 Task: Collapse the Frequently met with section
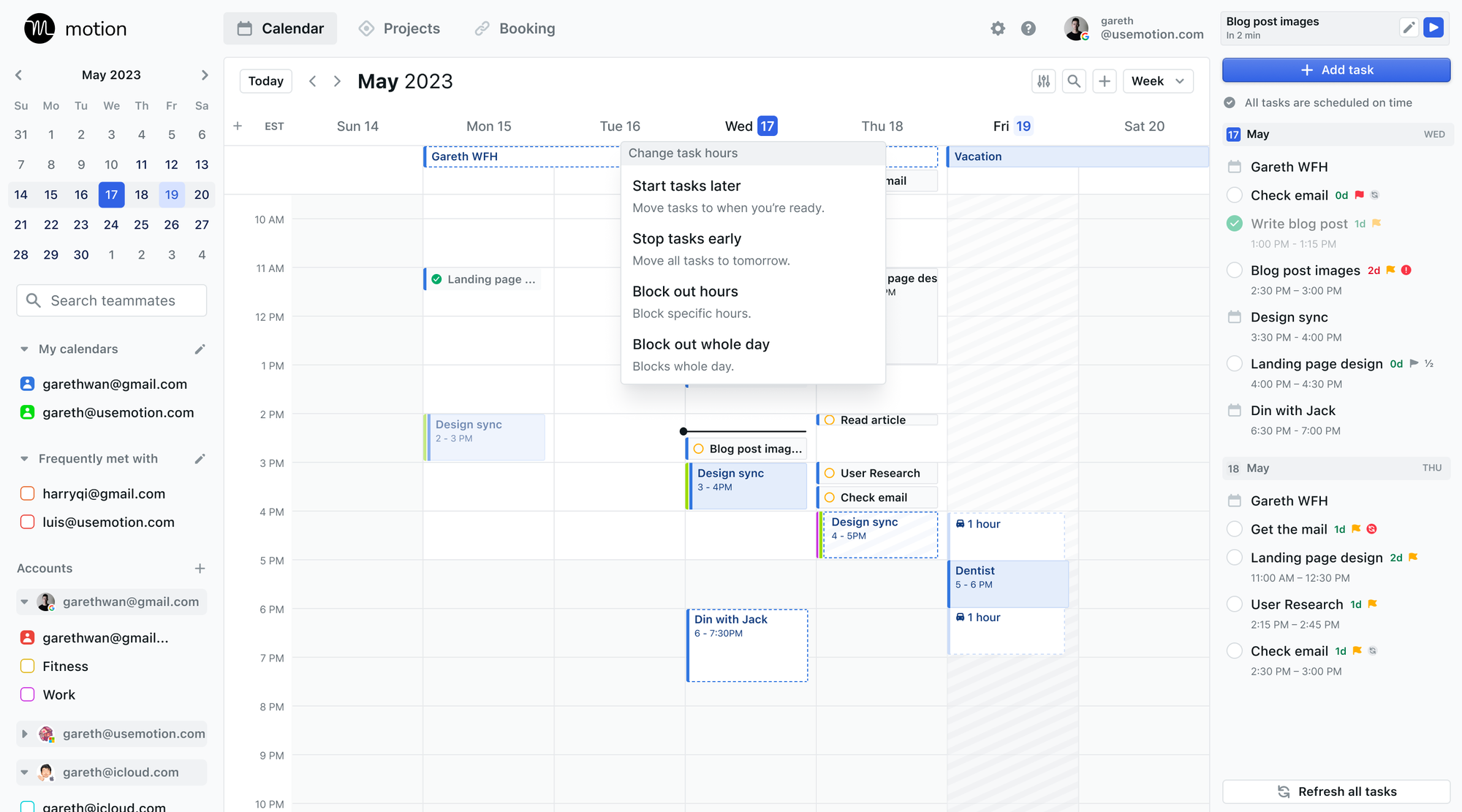tap(24, 459)
